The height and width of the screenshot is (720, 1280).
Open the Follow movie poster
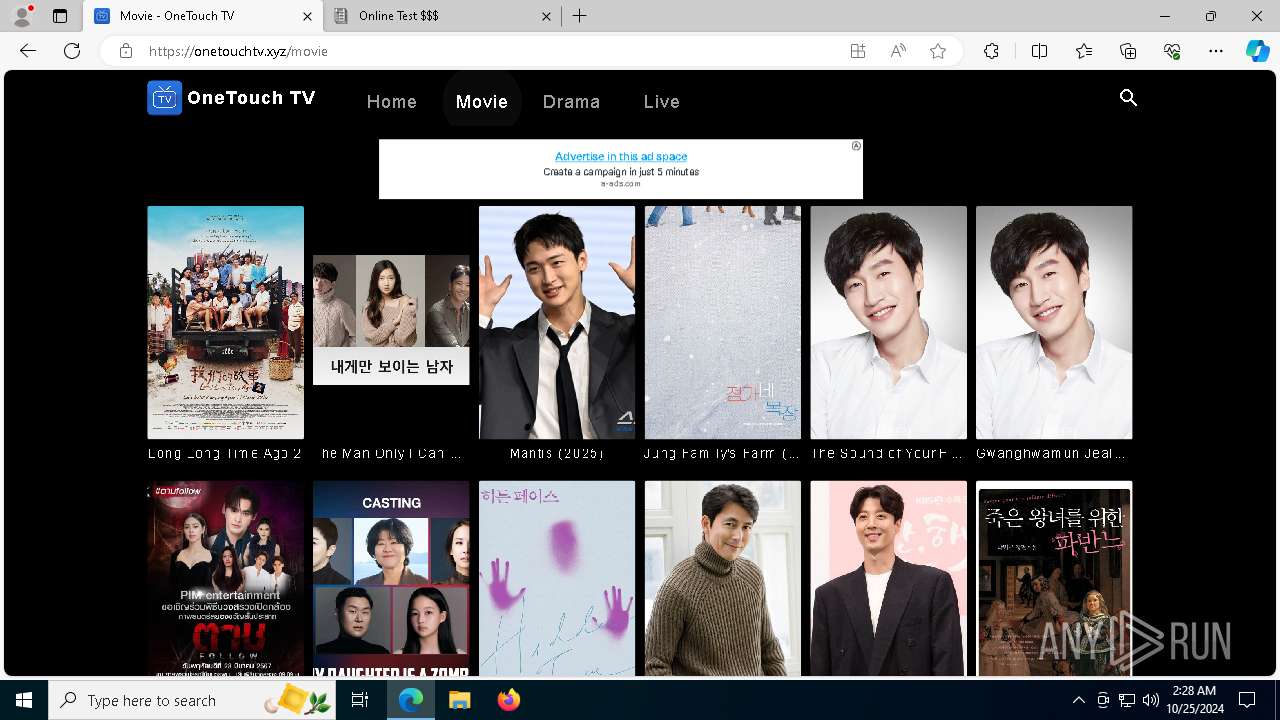pos(225,578)
